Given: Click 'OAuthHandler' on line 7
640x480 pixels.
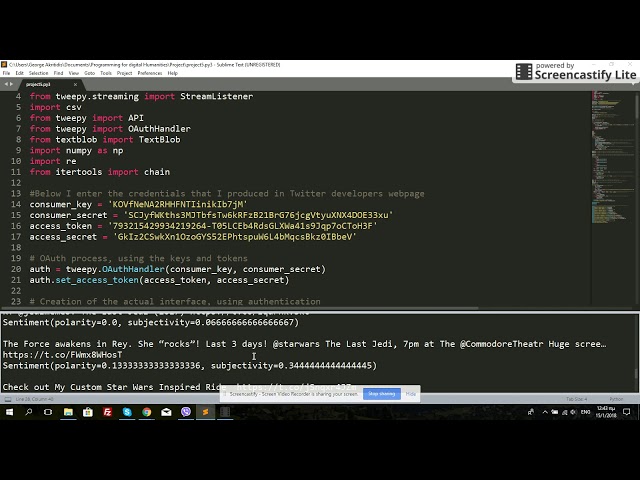Looking at the screenshot, I should (159, 129).
